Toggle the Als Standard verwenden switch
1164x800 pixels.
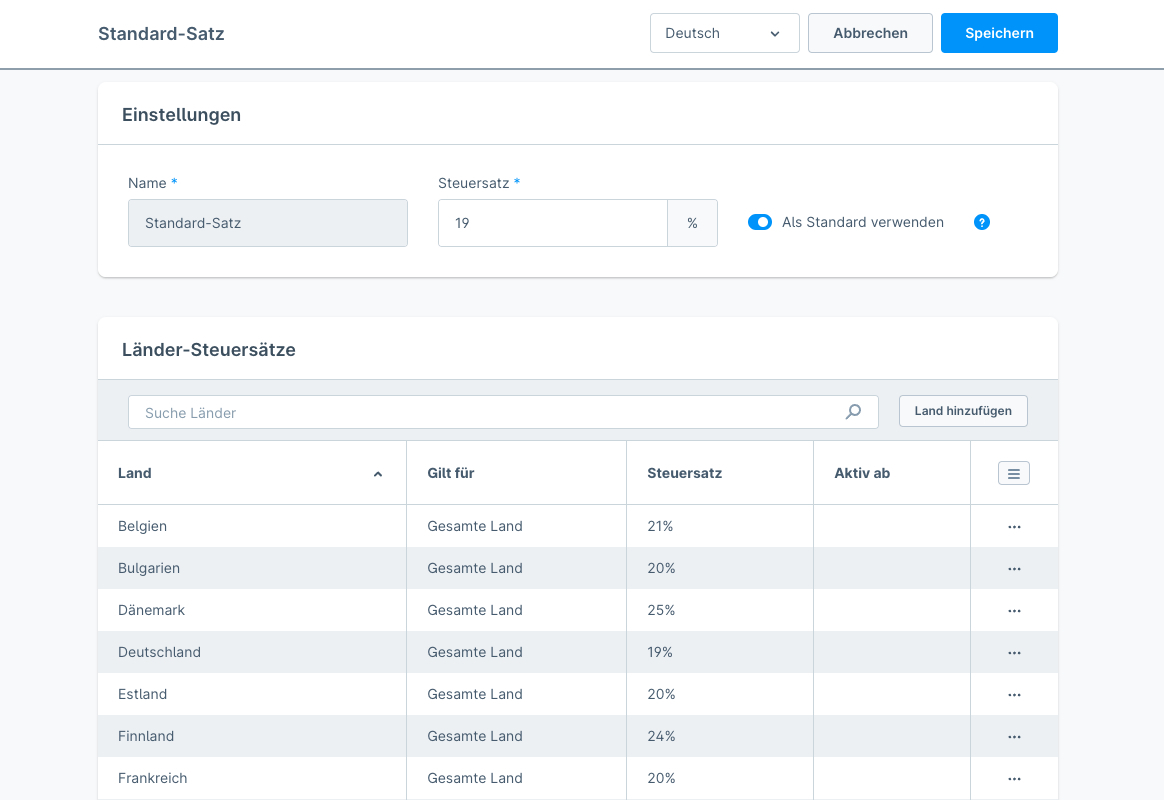coord(760,222)
